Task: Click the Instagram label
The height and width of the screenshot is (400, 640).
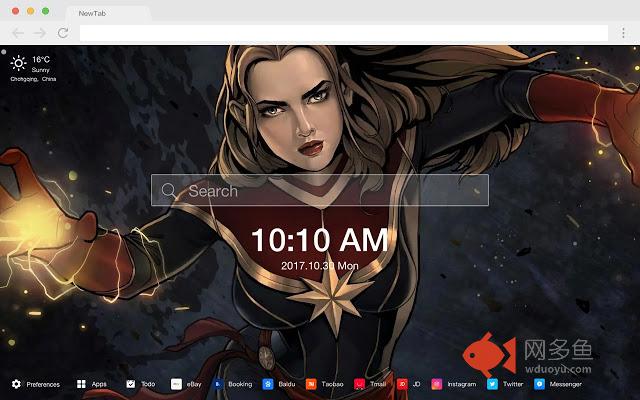Action: (x=462, y=384)
